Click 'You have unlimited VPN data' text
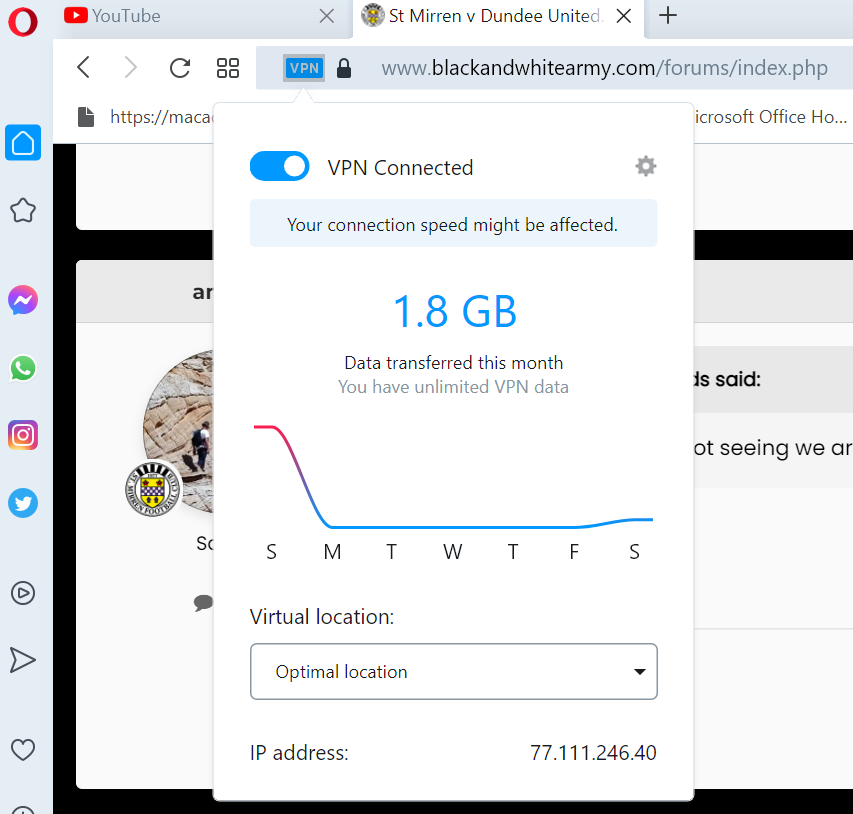 point(453,387)
